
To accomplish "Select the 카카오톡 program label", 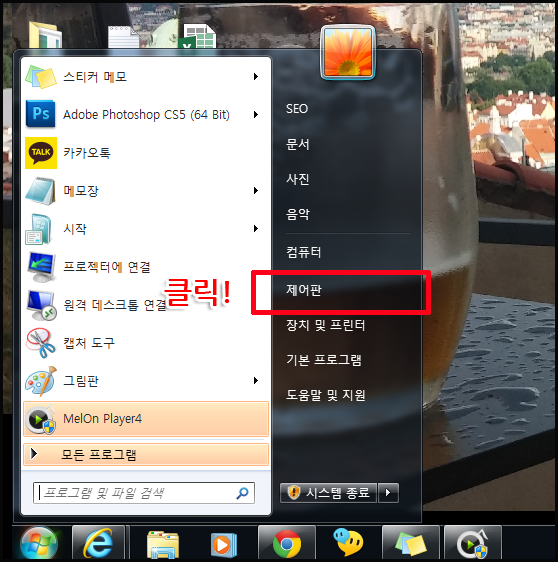I will click(87, 153).
